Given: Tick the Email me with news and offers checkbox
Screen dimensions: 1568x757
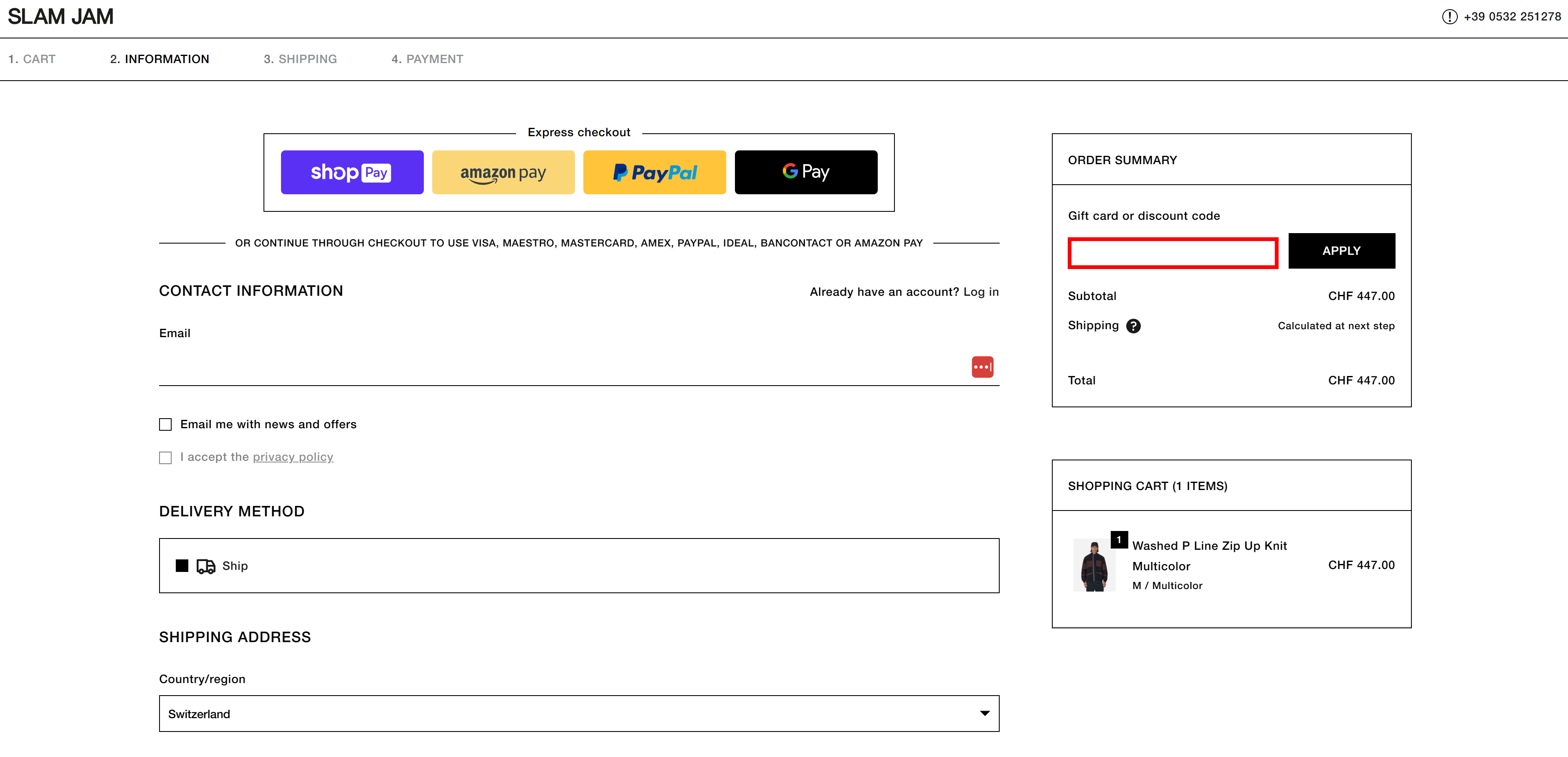Looking at the screenshot, I should tap(165, 424).
